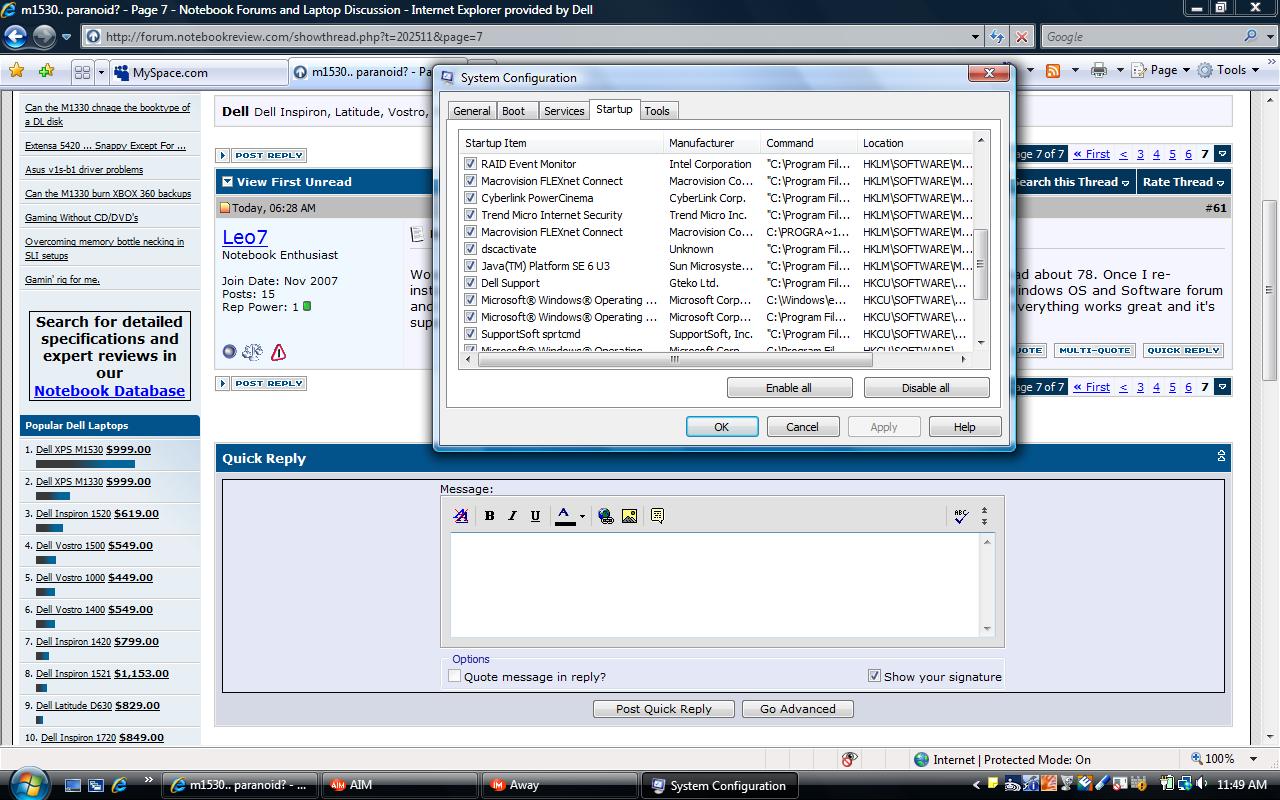Click the IE Back navigation button

click(16, 37)
